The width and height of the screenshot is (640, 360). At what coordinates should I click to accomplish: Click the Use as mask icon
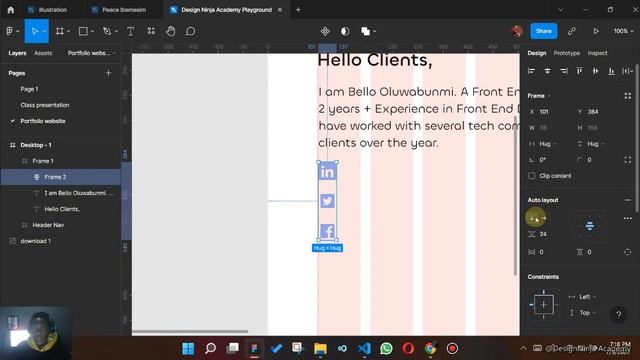coord(345,31)
